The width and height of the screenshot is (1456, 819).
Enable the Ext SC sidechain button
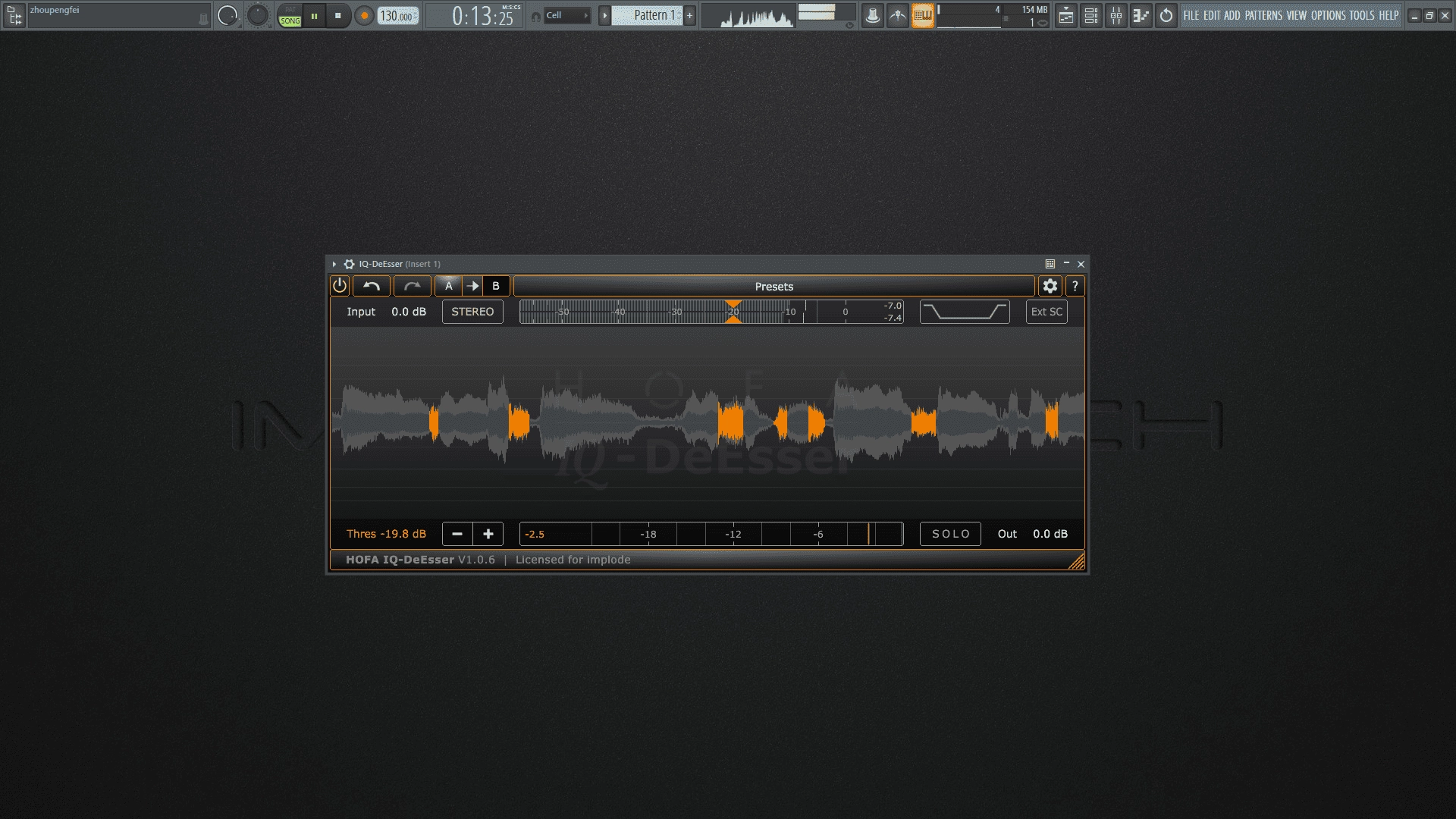coord(1046,312)
